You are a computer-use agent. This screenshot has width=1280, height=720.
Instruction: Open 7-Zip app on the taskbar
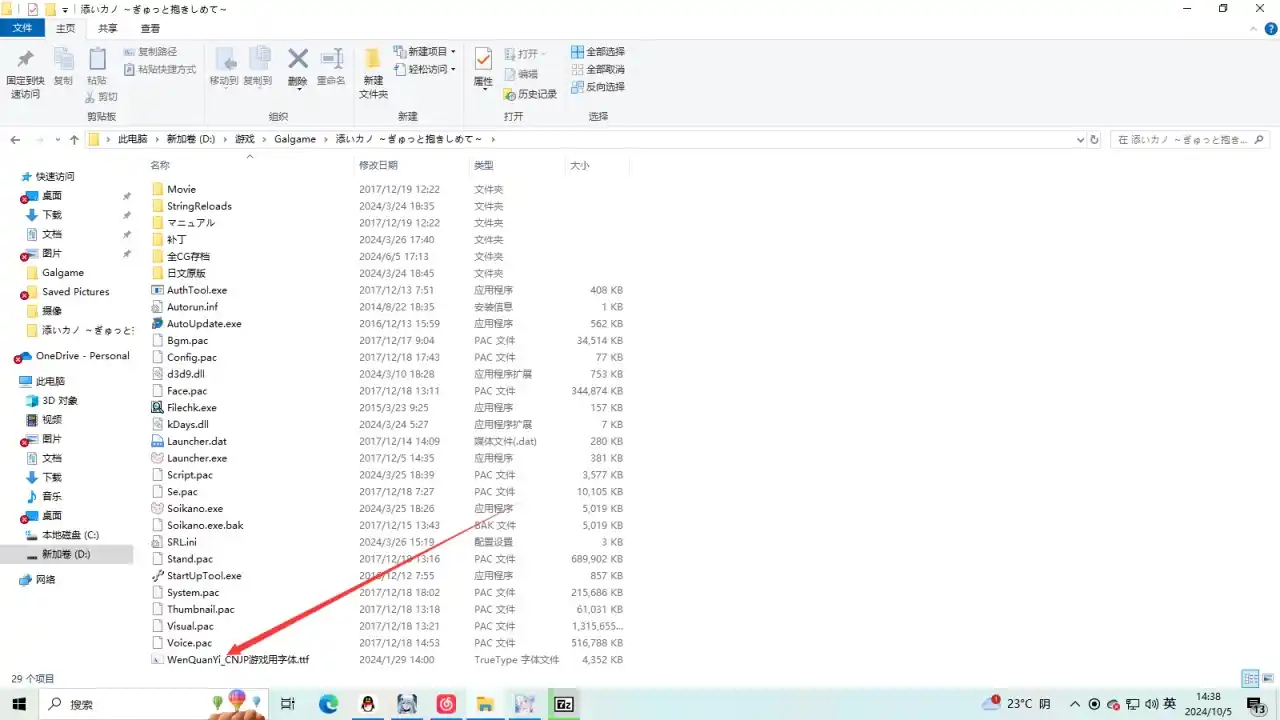point(564,704)
